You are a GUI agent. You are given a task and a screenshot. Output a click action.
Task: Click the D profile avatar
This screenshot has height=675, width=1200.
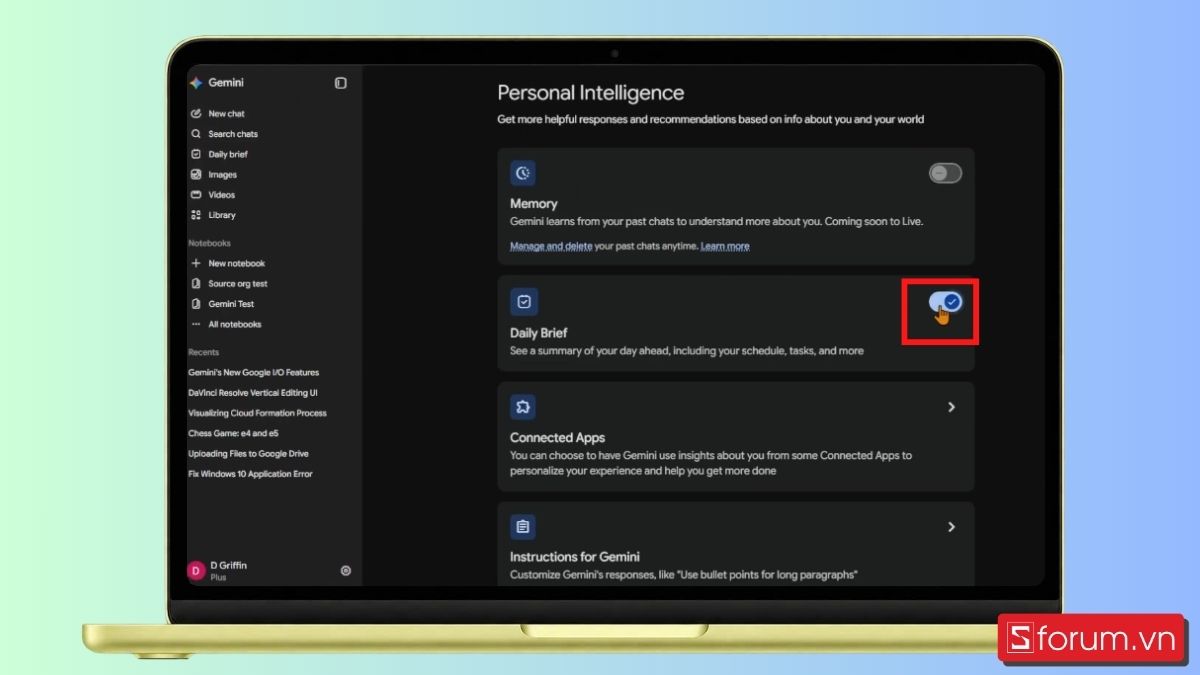[196, 571]
